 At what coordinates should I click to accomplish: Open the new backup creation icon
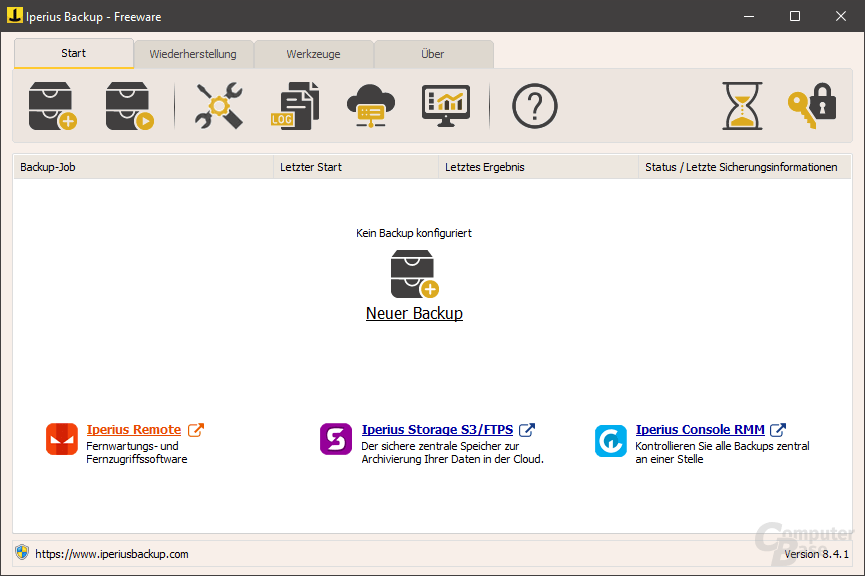49,105
